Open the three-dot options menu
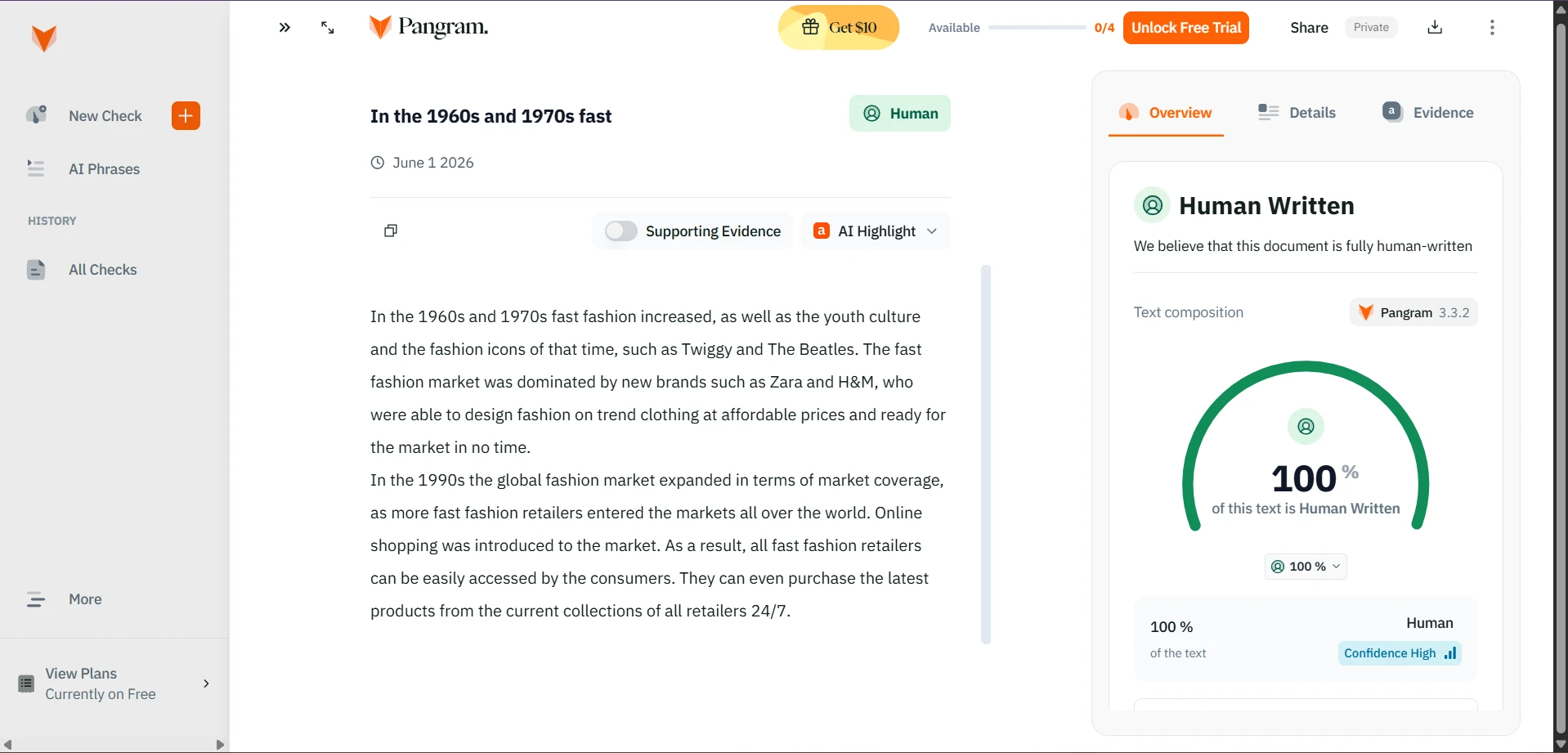The width and height of the screenshot is (1568, 753). point(1492,28)
